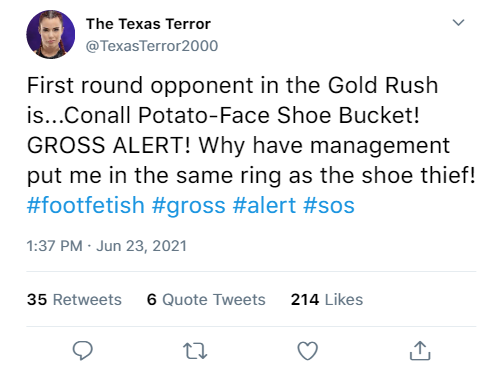The height and width of the screenshot is (375, 480).
Task: Like the tweet with heart icon
Action: [x=307, y=351]
